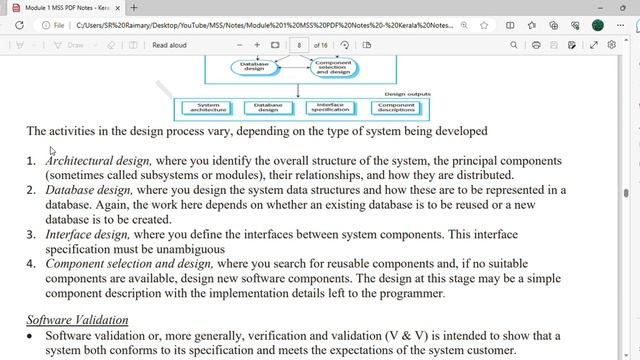Search within the PDF

point(514,45)
